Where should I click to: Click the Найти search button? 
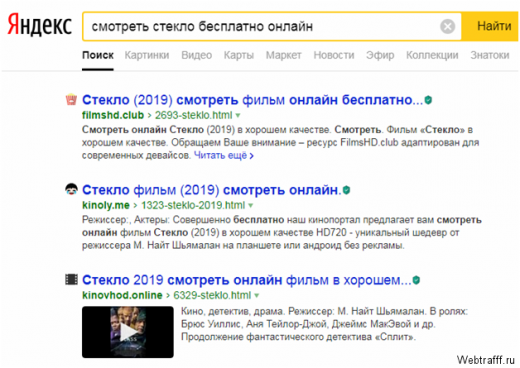pos(491,26)
